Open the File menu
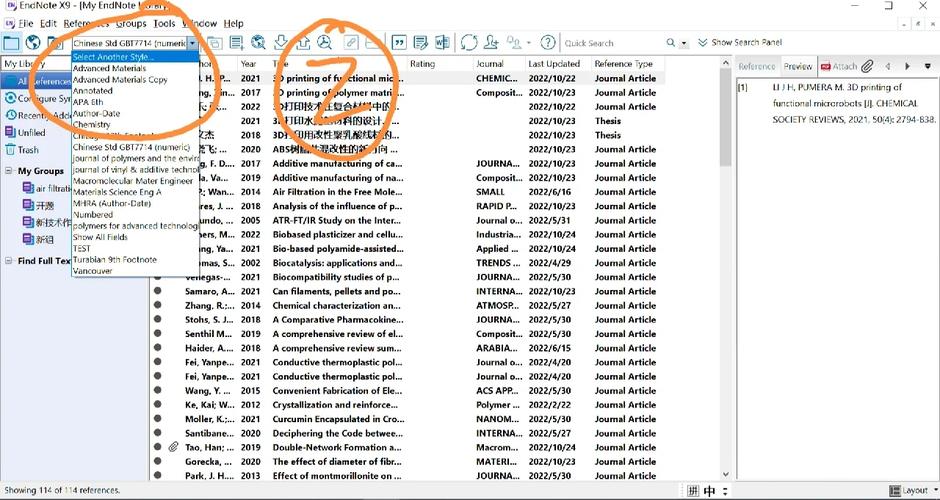Viewport: 940px width, 500px height. 26,23
